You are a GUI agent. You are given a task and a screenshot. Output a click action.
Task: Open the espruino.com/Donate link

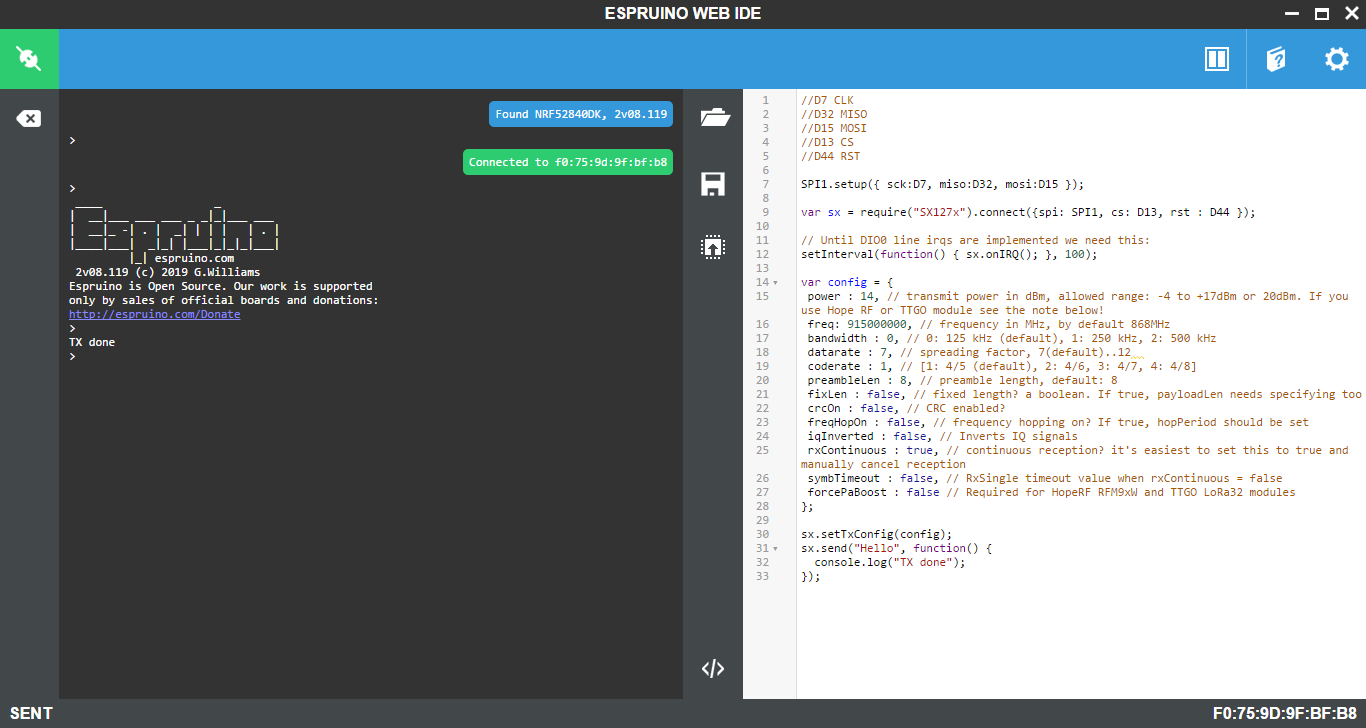click(154, 314)
